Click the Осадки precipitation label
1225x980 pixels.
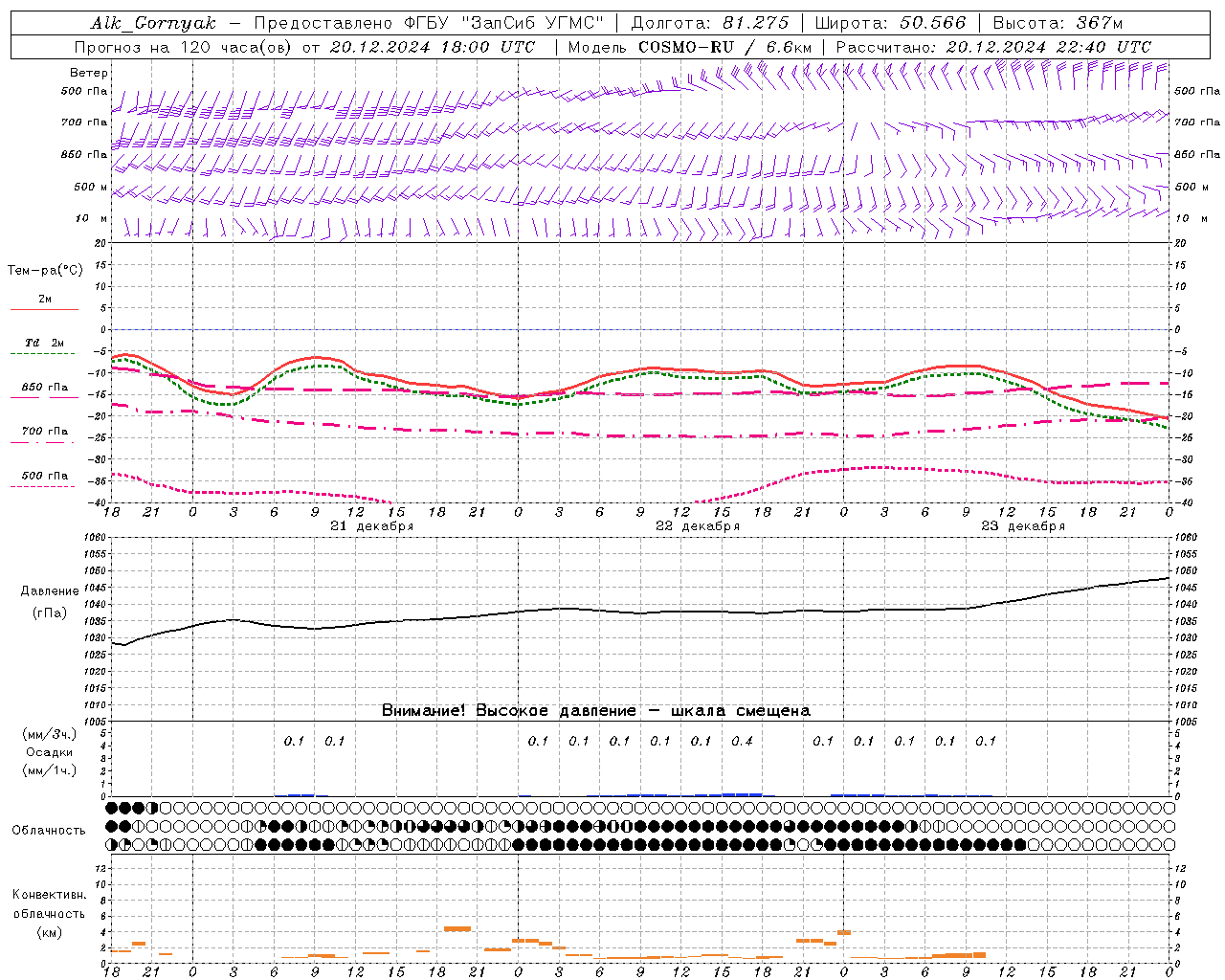(49, 752)
